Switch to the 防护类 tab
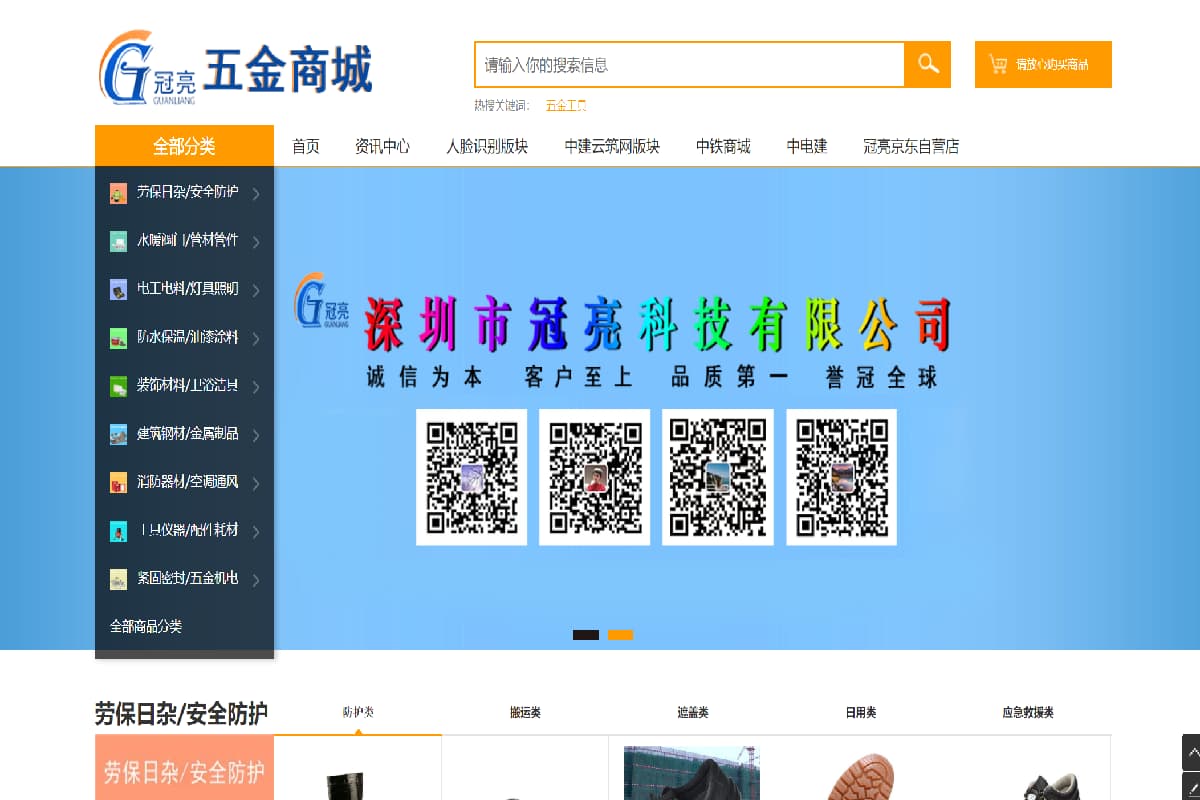 pos(358,712)
